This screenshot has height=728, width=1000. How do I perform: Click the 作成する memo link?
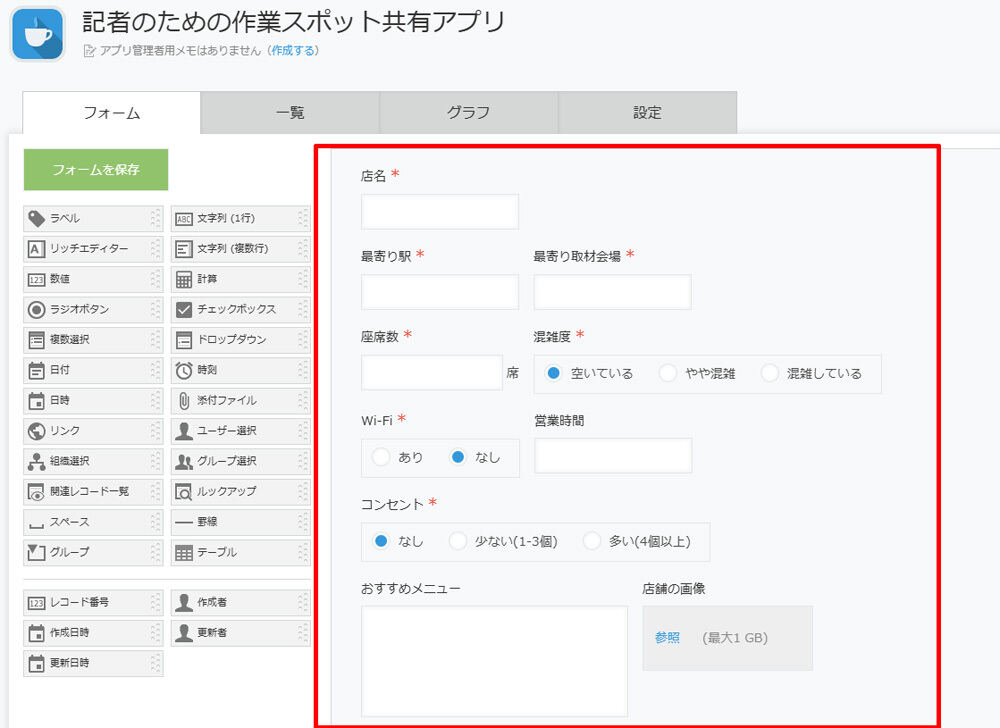coord(293,50)
